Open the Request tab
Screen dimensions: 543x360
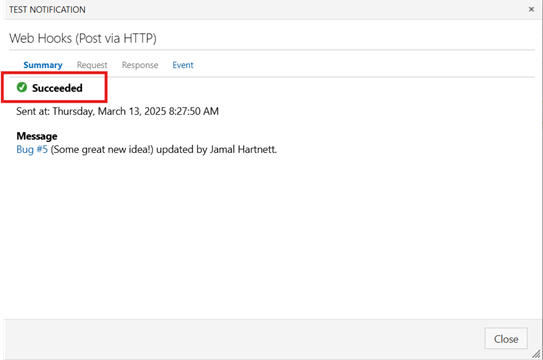[x=92, y=65]
